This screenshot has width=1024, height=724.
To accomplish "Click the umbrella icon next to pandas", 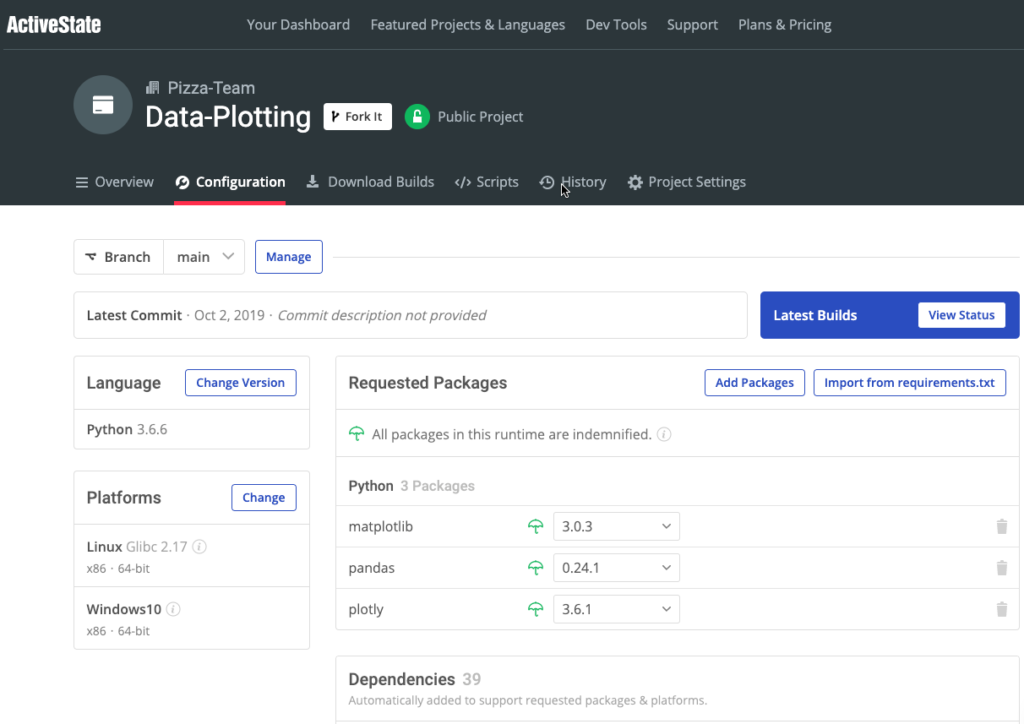I will coord(536,567).
